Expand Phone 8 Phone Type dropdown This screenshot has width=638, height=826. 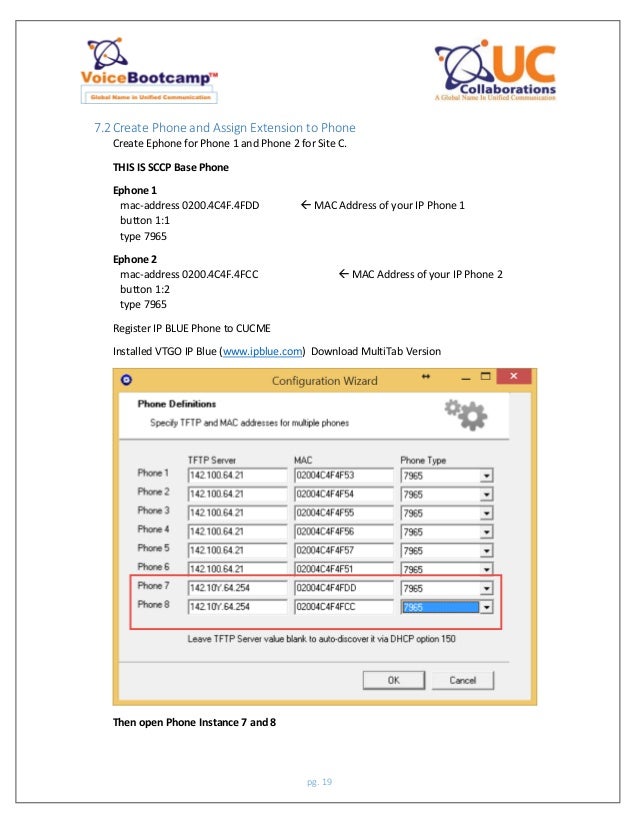point(486,607)
